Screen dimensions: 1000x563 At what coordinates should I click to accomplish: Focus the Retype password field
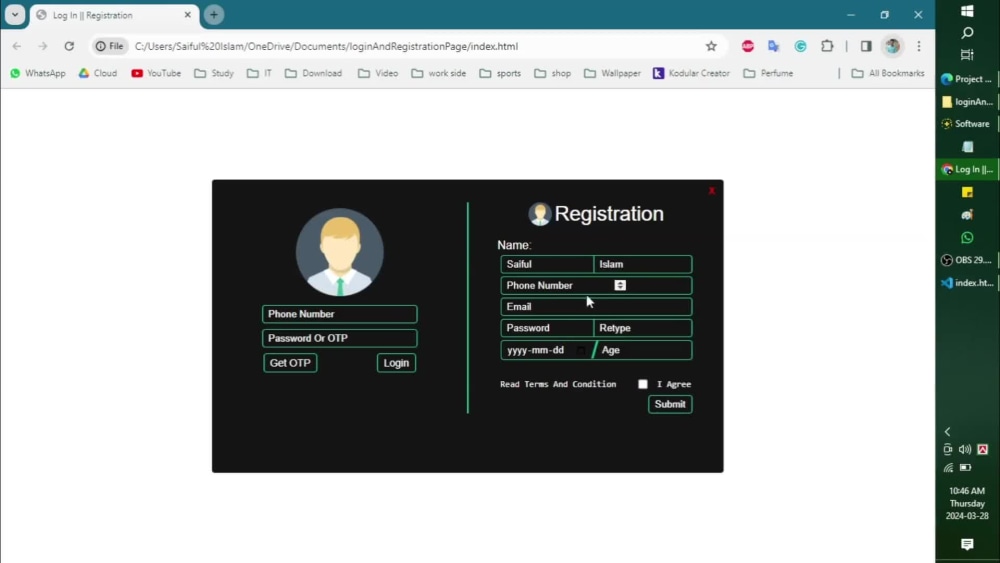click(643, 328)
